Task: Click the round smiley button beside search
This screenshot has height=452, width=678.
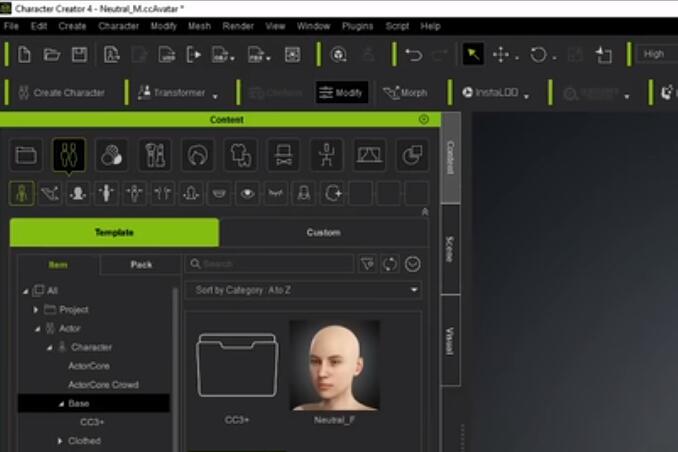Action: 413,264
